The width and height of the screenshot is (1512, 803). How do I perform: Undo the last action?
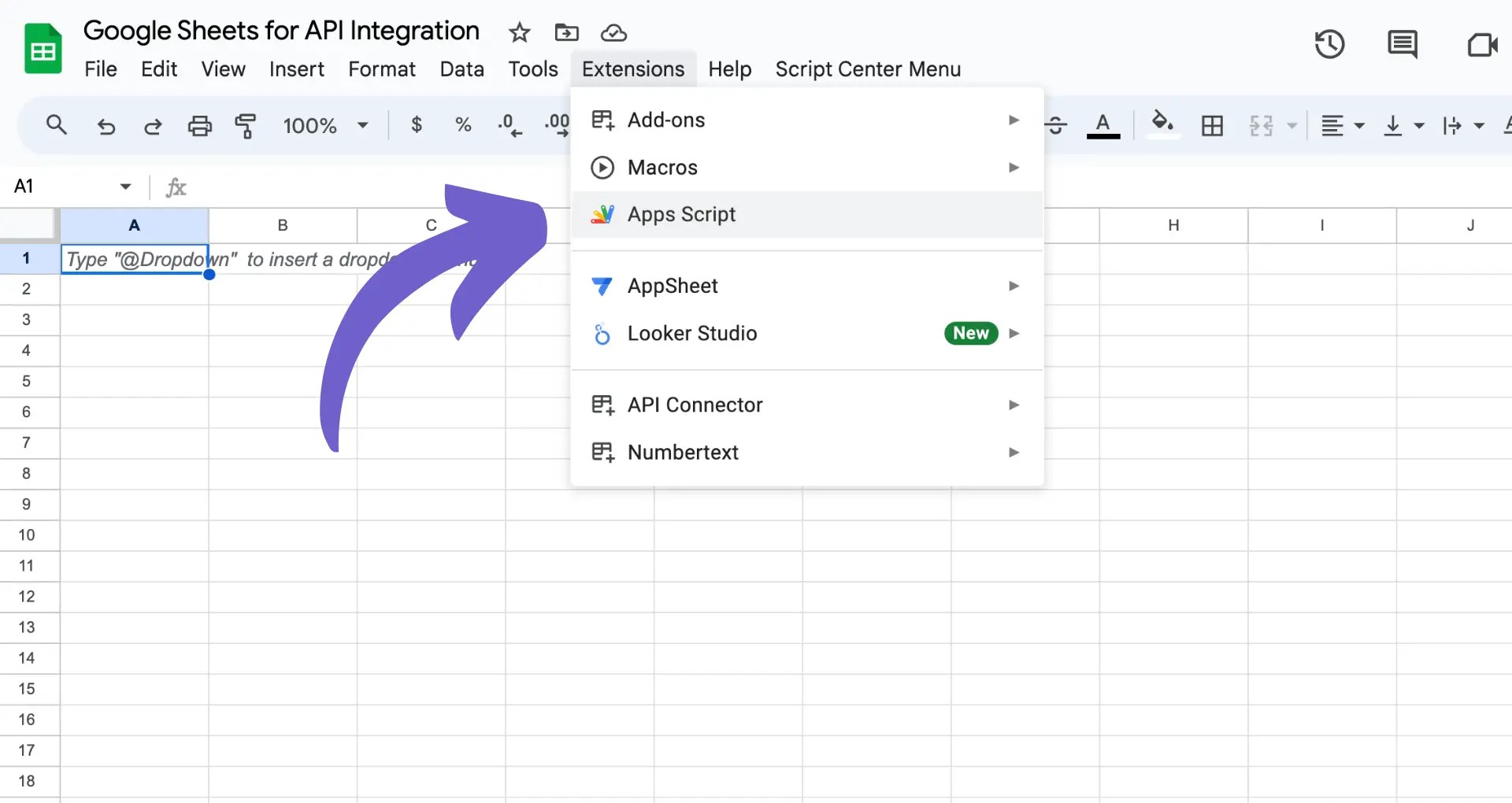point(106,125)
